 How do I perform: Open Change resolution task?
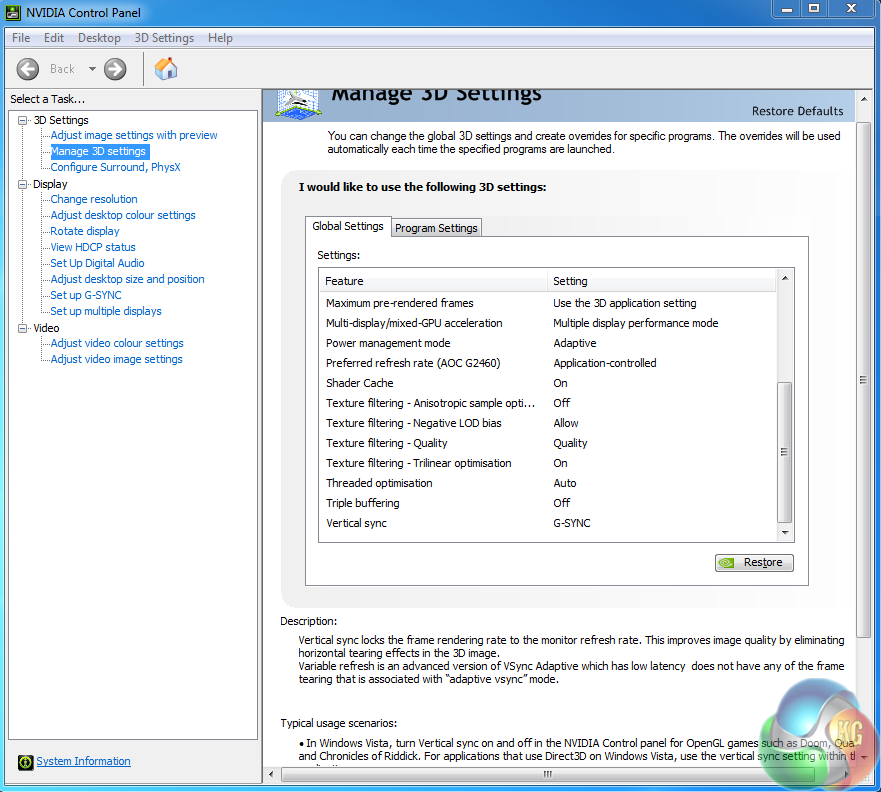tap(94, 199)
